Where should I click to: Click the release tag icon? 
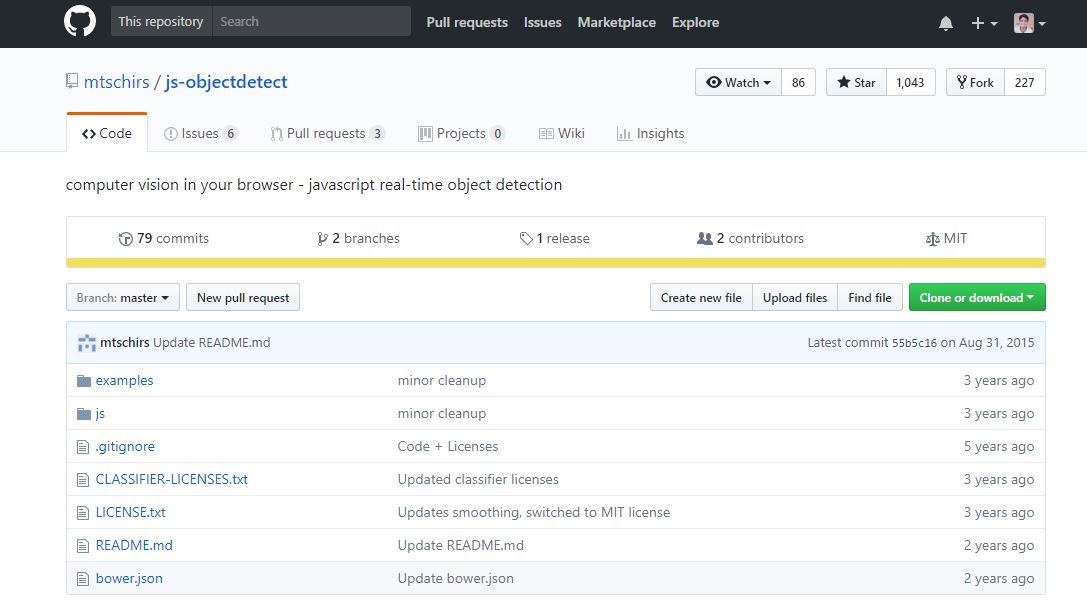point(526,239)
